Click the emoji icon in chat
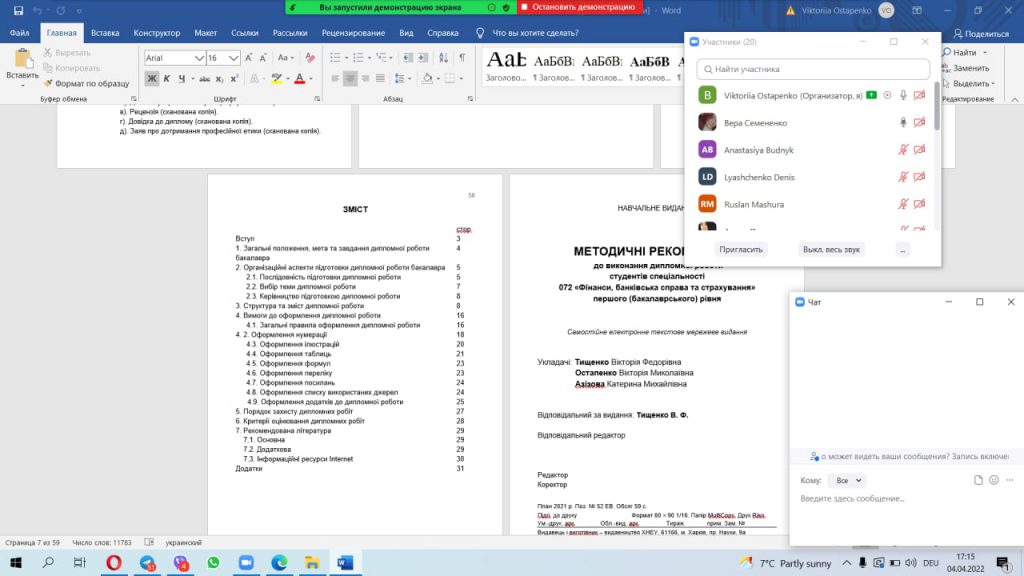 (994, 480)
